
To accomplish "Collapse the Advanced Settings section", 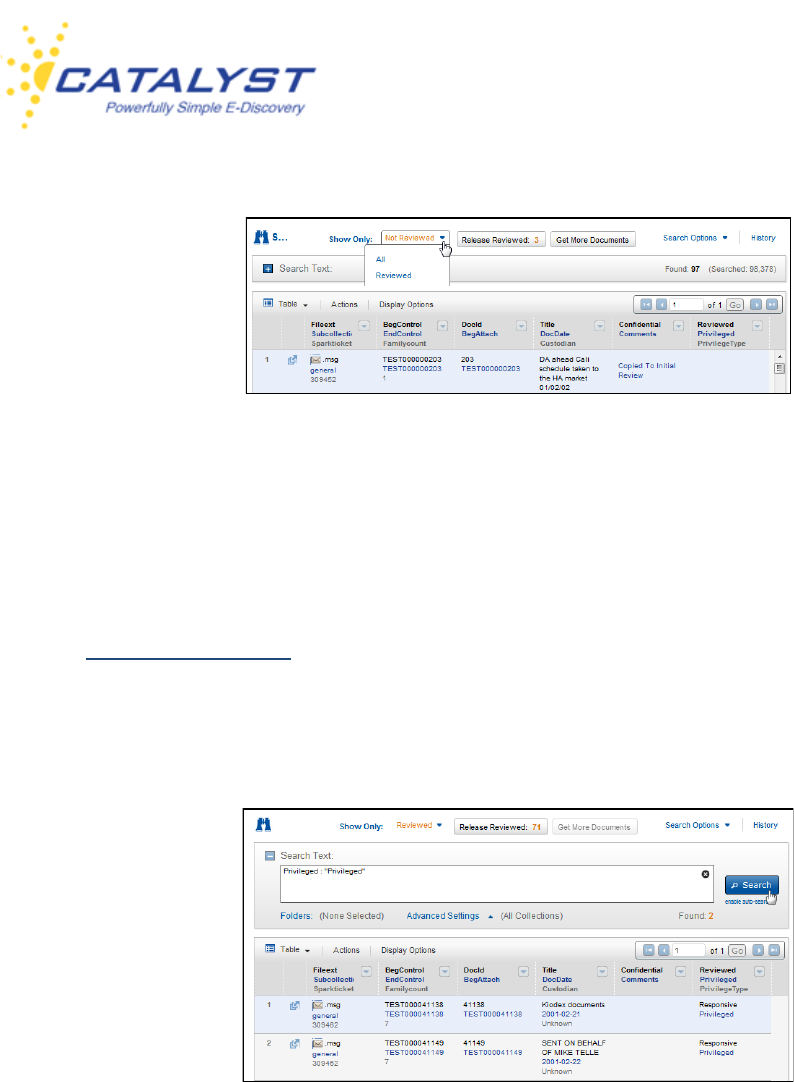I will [x=449, y=916].
